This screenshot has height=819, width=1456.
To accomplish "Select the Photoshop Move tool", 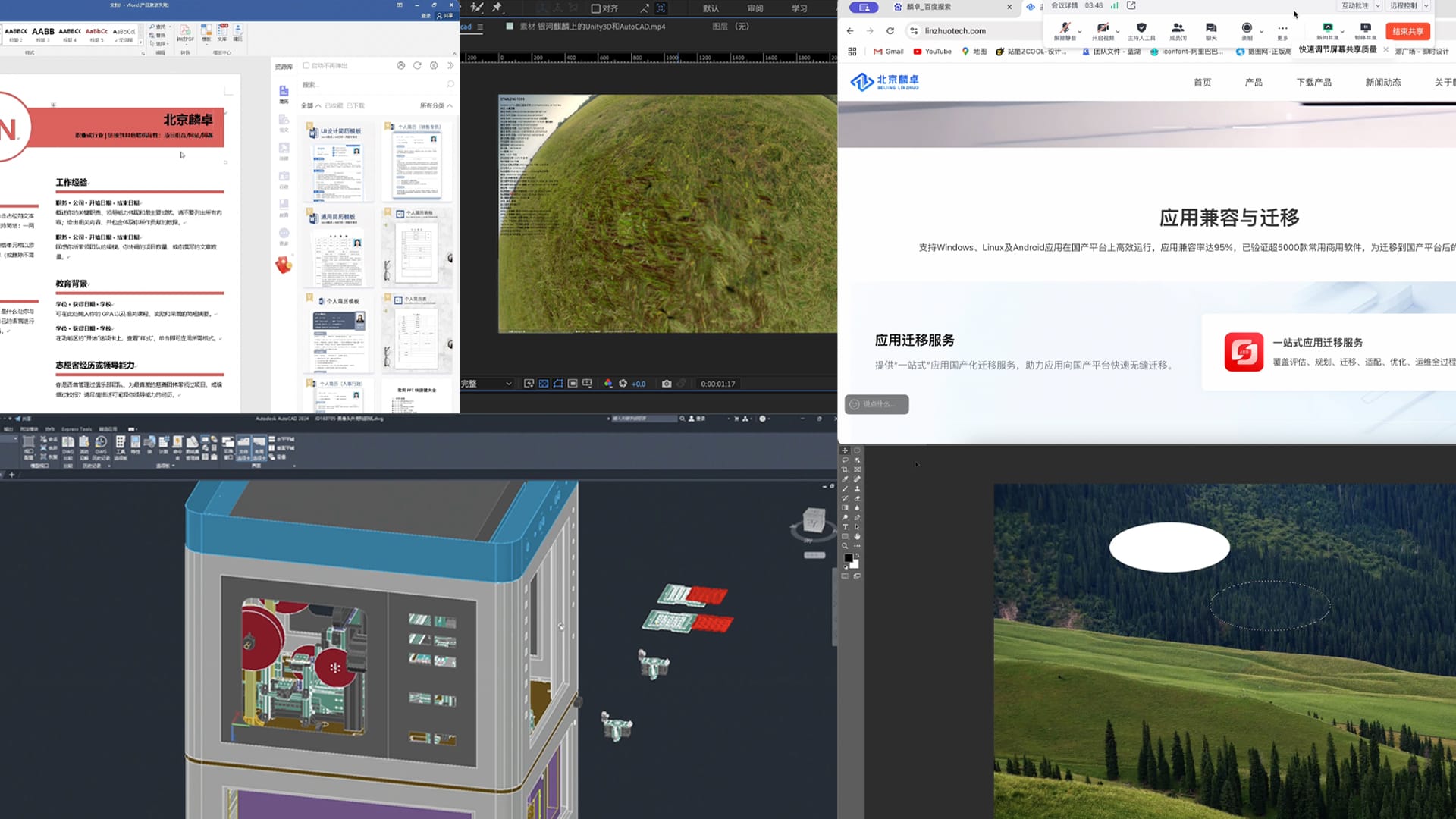I will click(x=845, y=450).
